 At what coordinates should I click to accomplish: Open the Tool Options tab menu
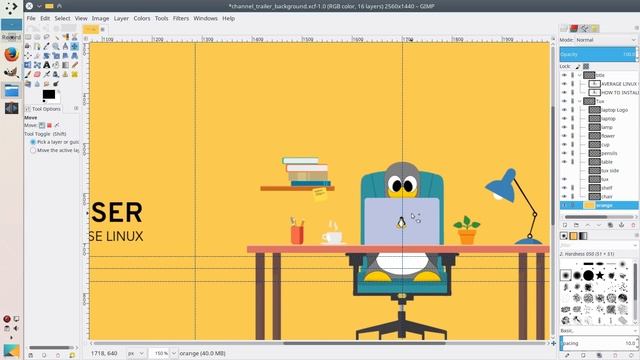pos(76,109)
